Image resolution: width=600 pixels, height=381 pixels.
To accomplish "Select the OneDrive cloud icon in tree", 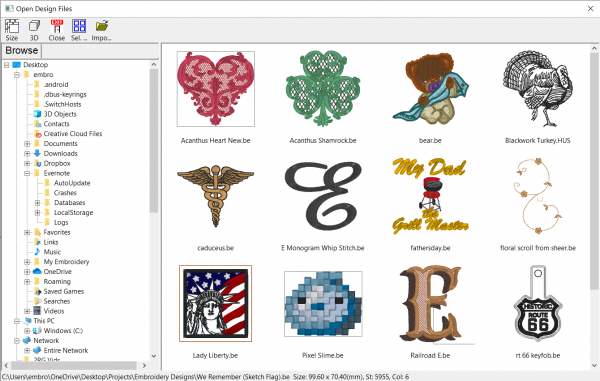I will (x=37, y=272).
